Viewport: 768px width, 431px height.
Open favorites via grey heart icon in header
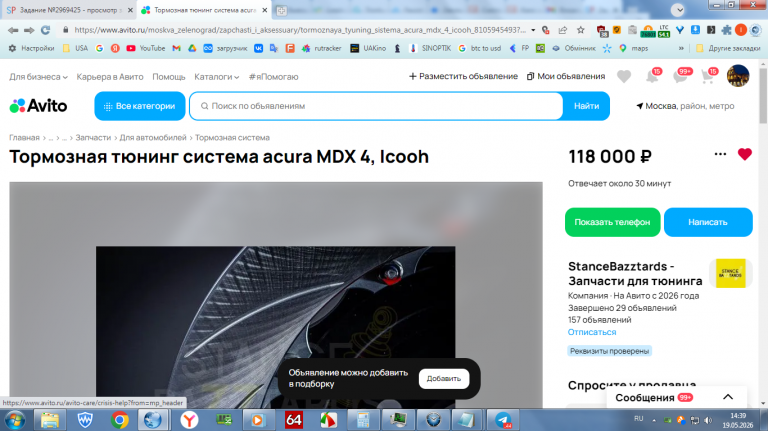pyautogui.click(x=624, y=76)
